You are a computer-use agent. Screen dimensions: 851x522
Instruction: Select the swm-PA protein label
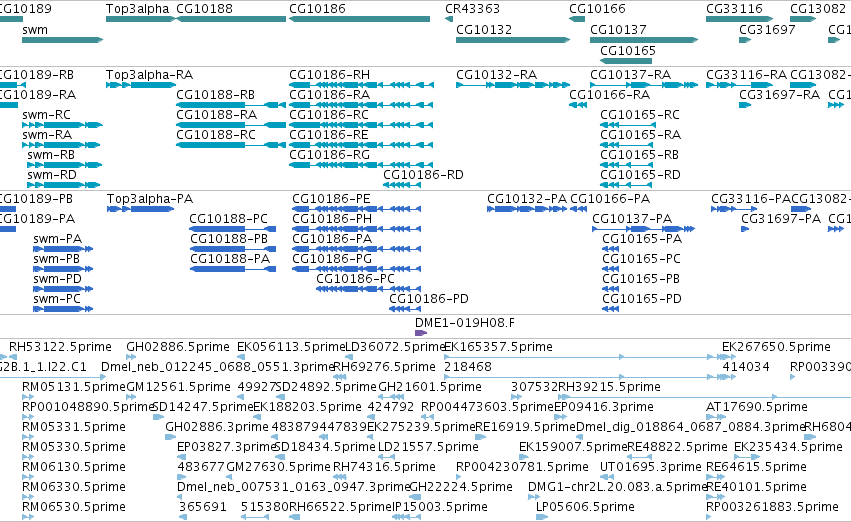coord(58,239)
